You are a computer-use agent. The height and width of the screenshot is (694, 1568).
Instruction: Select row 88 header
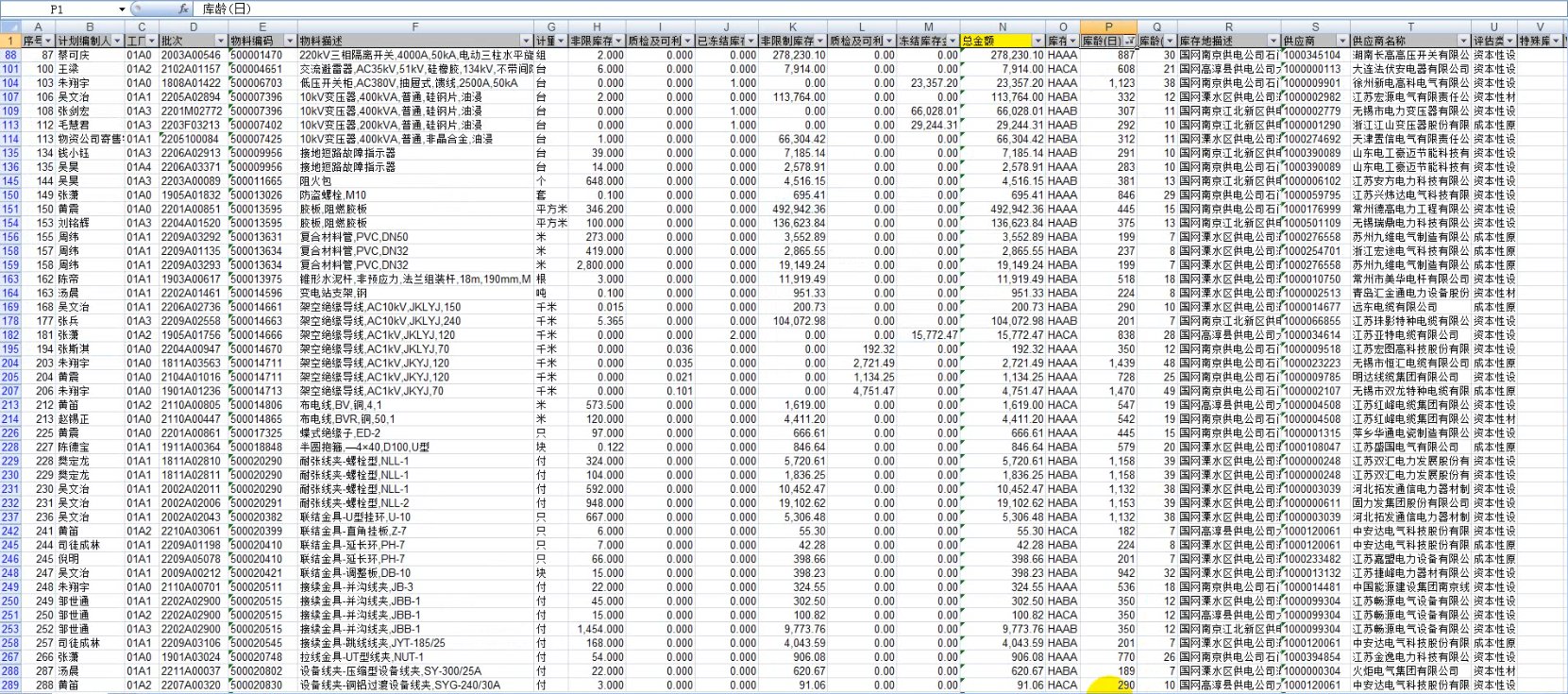[x=10, y=56]
